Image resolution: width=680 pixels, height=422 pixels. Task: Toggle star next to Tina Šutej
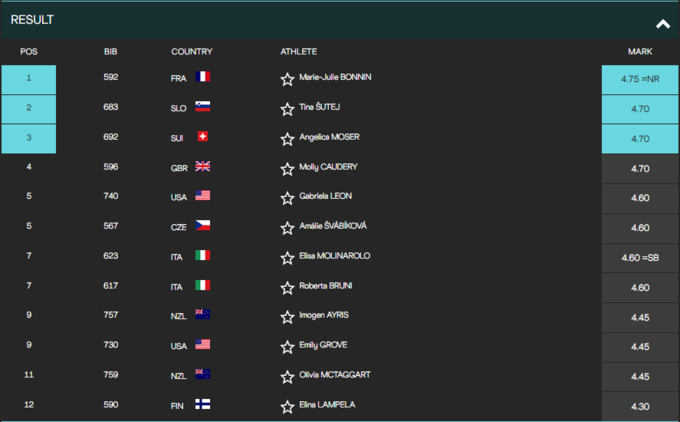pos(288,109)
